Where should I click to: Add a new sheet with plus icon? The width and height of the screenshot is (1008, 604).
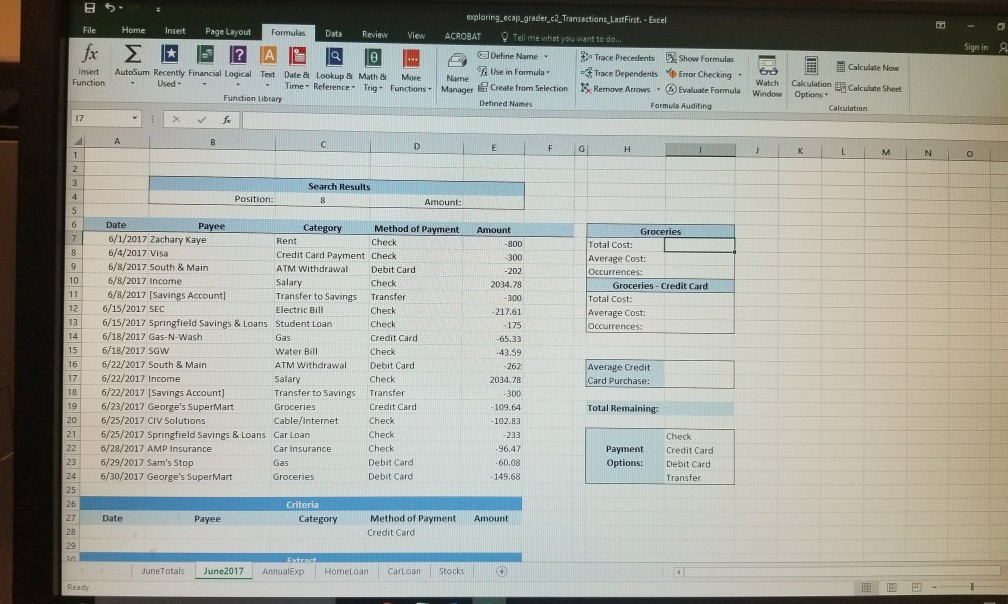coord(501,571)
